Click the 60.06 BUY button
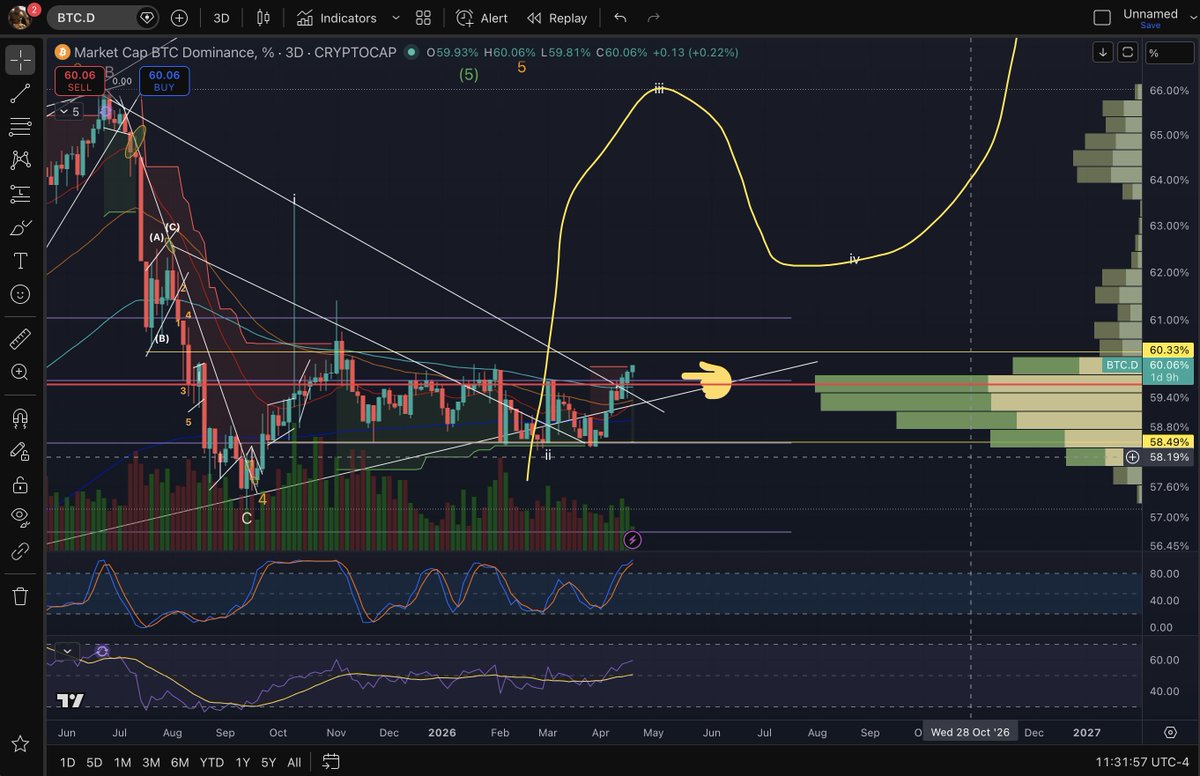The width and height of the screenshot is (1200, 776). (164, 81)
